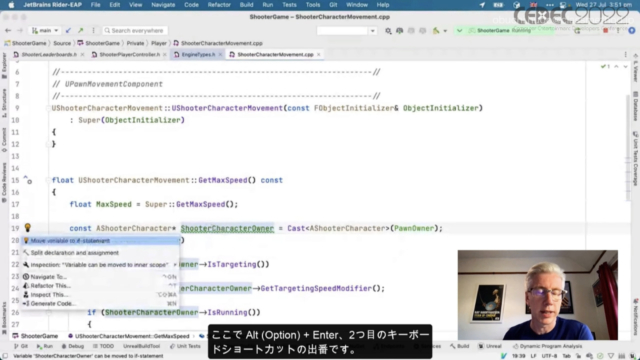Image resolution: width=640 pixels, height=360 pixels.
Task: Open the Build tool window button
Action: [x=460, y=346]
